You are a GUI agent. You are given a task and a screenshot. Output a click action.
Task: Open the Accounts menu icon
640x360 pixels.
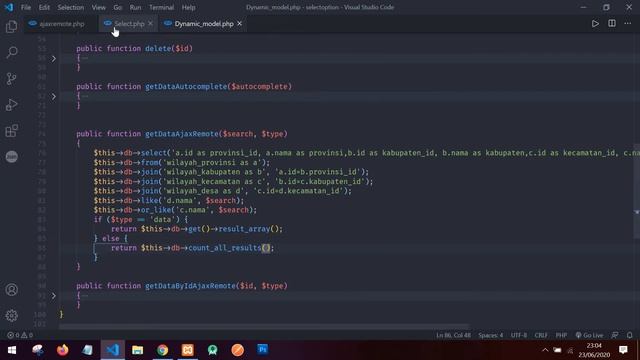pos(11,290)
